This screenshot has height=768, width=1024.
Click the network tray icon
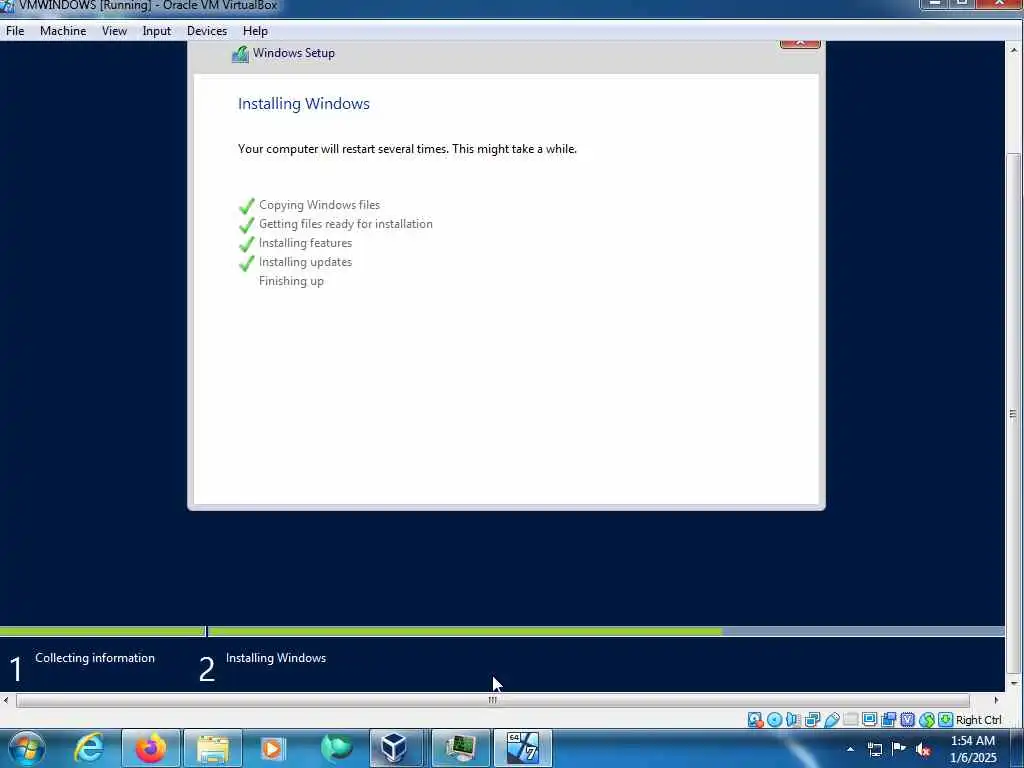874,749
